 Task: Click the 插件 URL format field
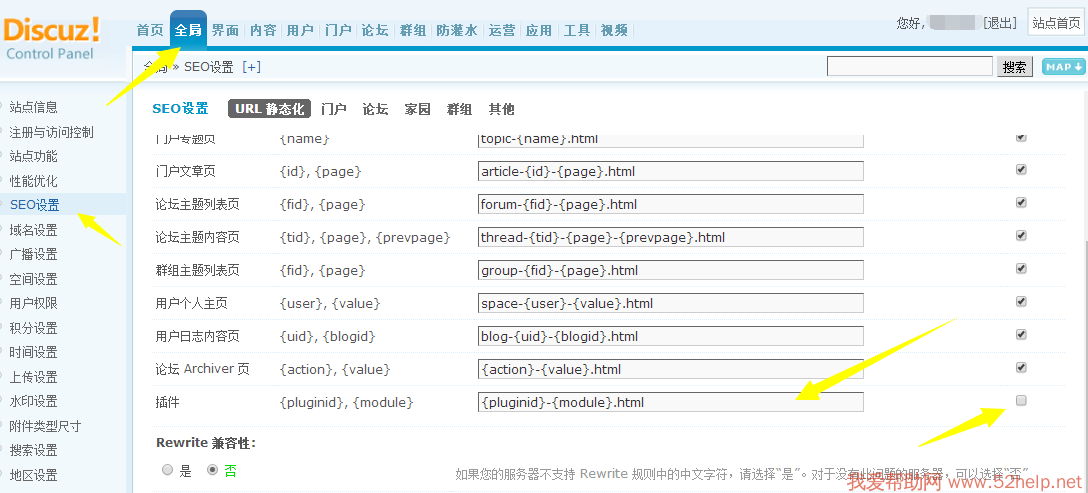pyautogui.click(x=670, y=402)
